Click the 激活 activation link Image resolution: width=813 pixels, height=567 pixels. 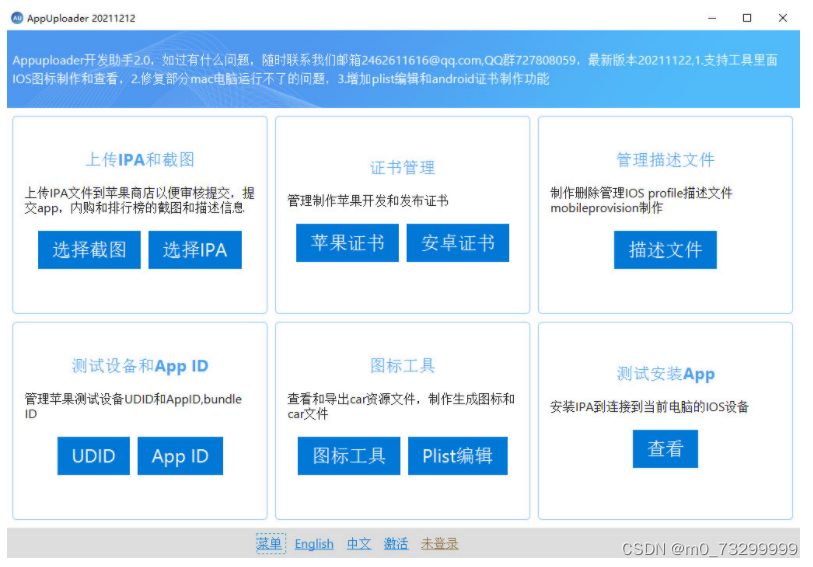(396, 544)
